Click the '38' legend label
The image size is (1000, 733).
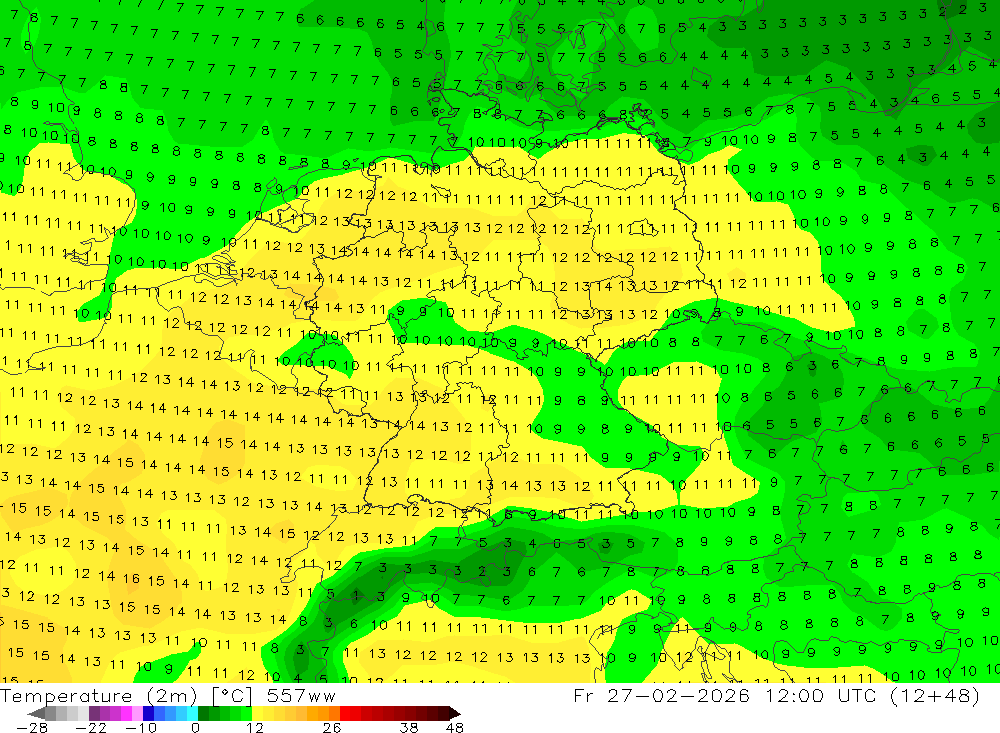pos(409,728)
